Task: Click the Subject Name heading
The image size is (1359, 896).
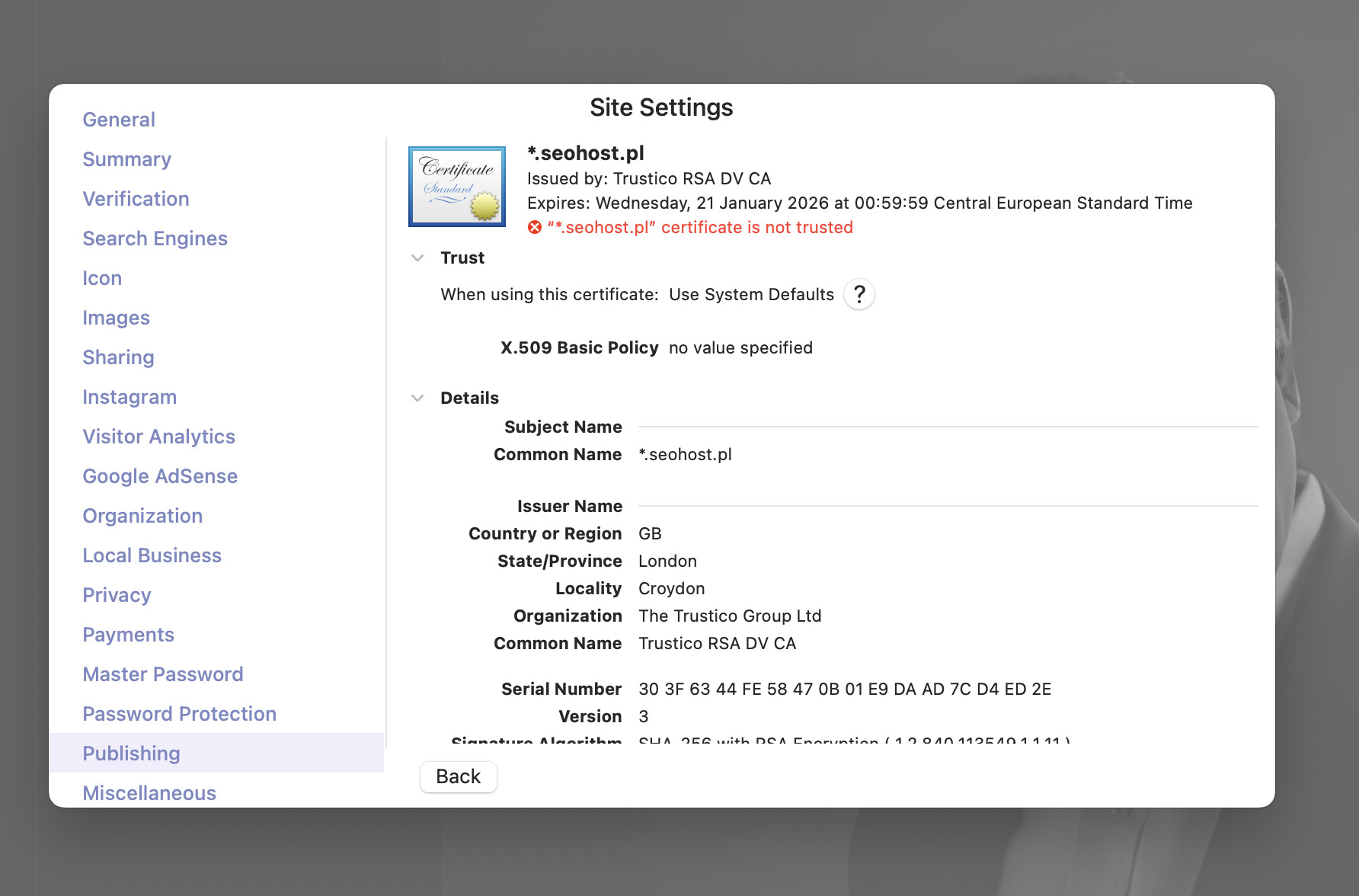Action: pos(563,427)
